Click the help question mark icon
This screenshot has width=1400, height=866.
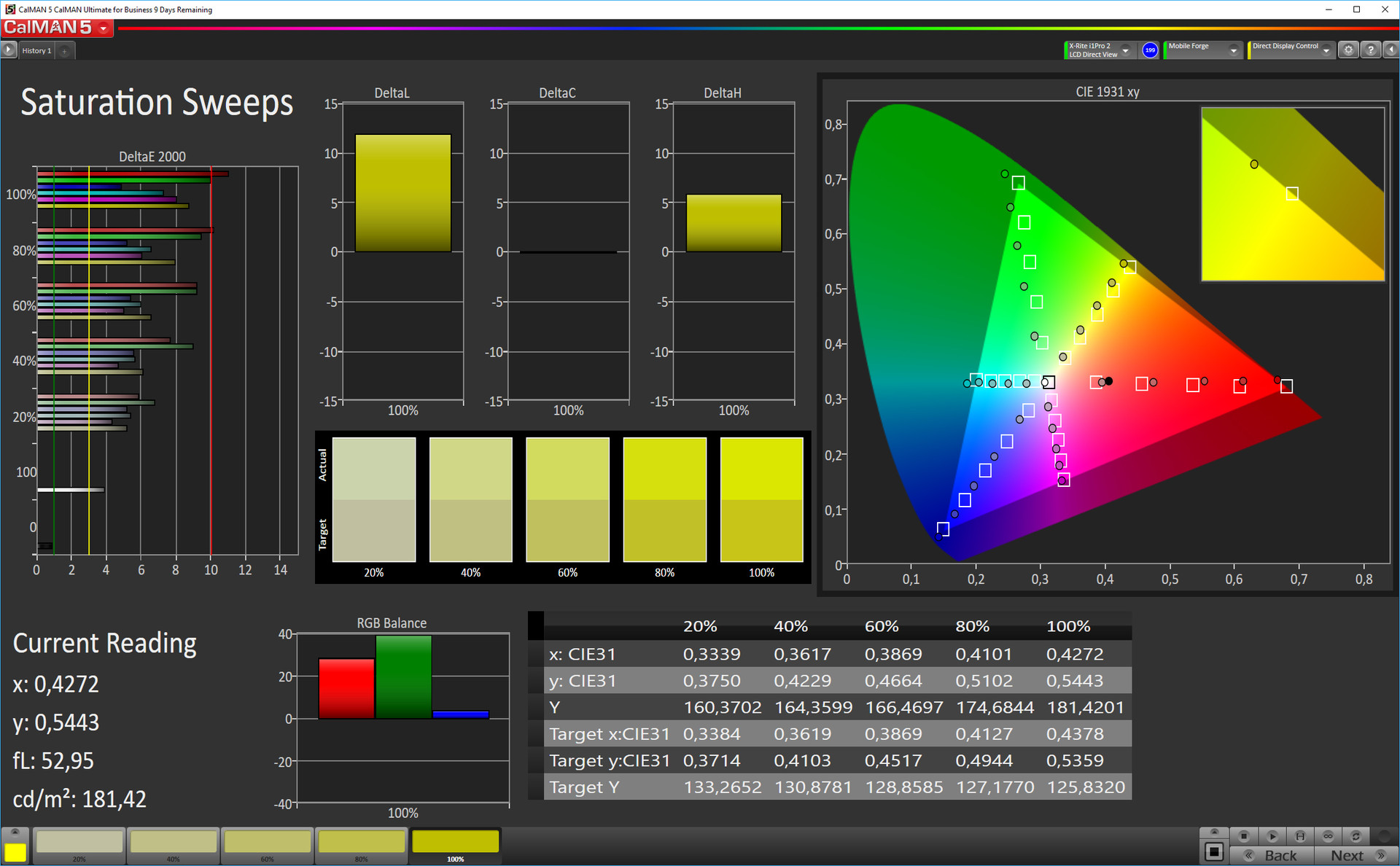pos(1371,50)
